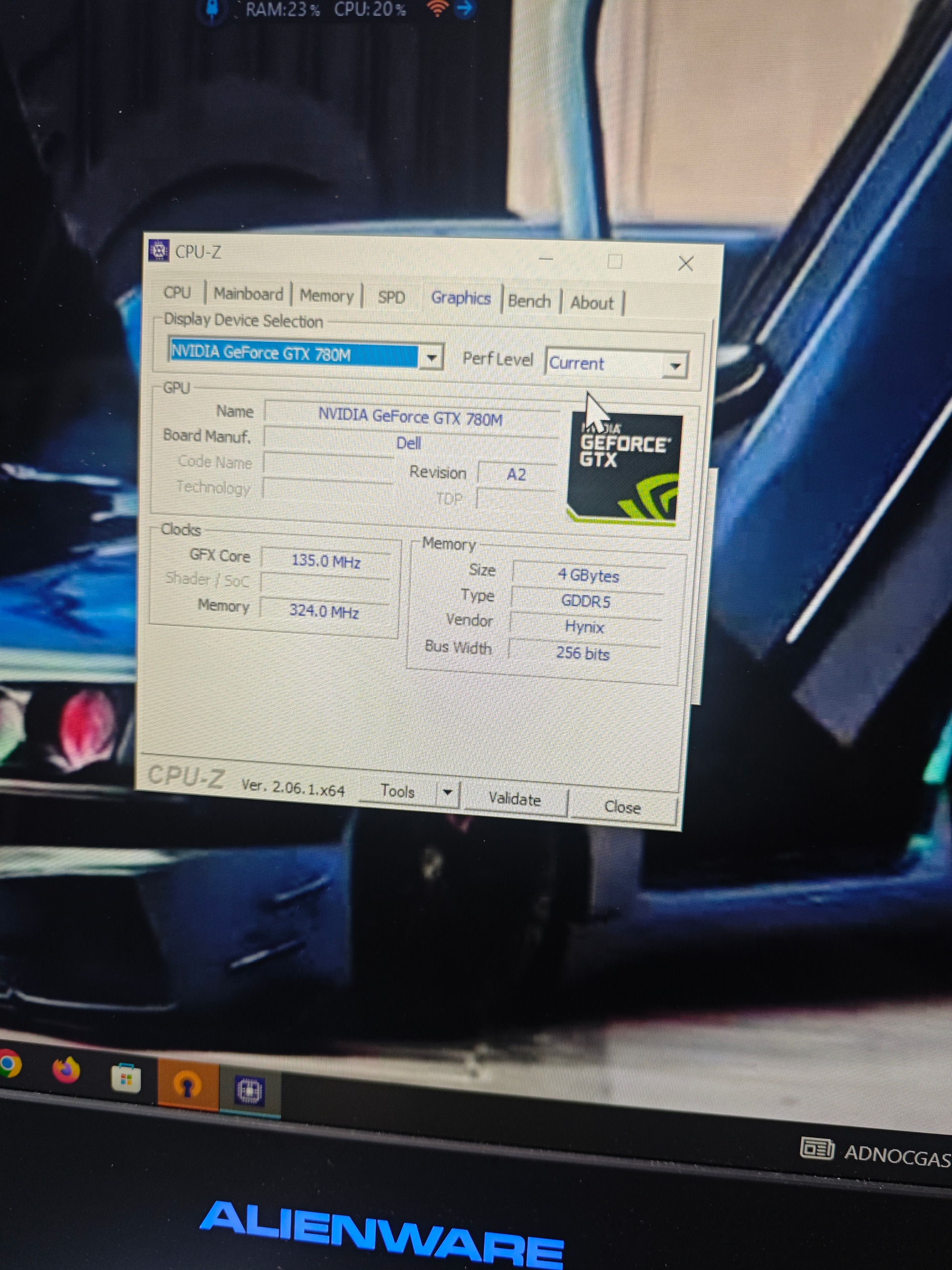Click the CPU-Z icon in the title bar
Image resolution: width=952 pixels, height=1270 pixels.
point(158,251)
